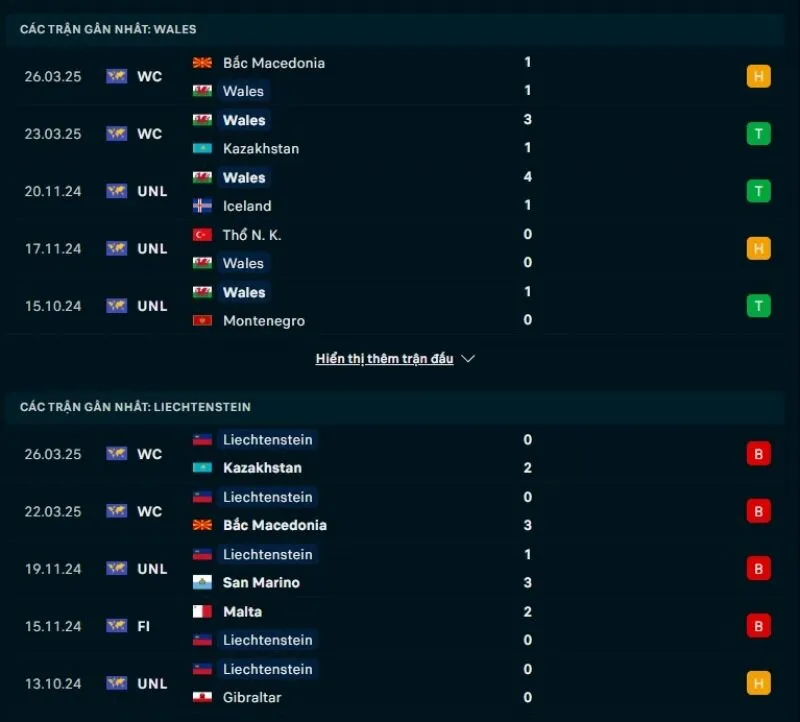Click the red B badge for Liechtenstein vs San Marino
The height and width of the screenshot is (722, 800).
[x=759, y=569]
